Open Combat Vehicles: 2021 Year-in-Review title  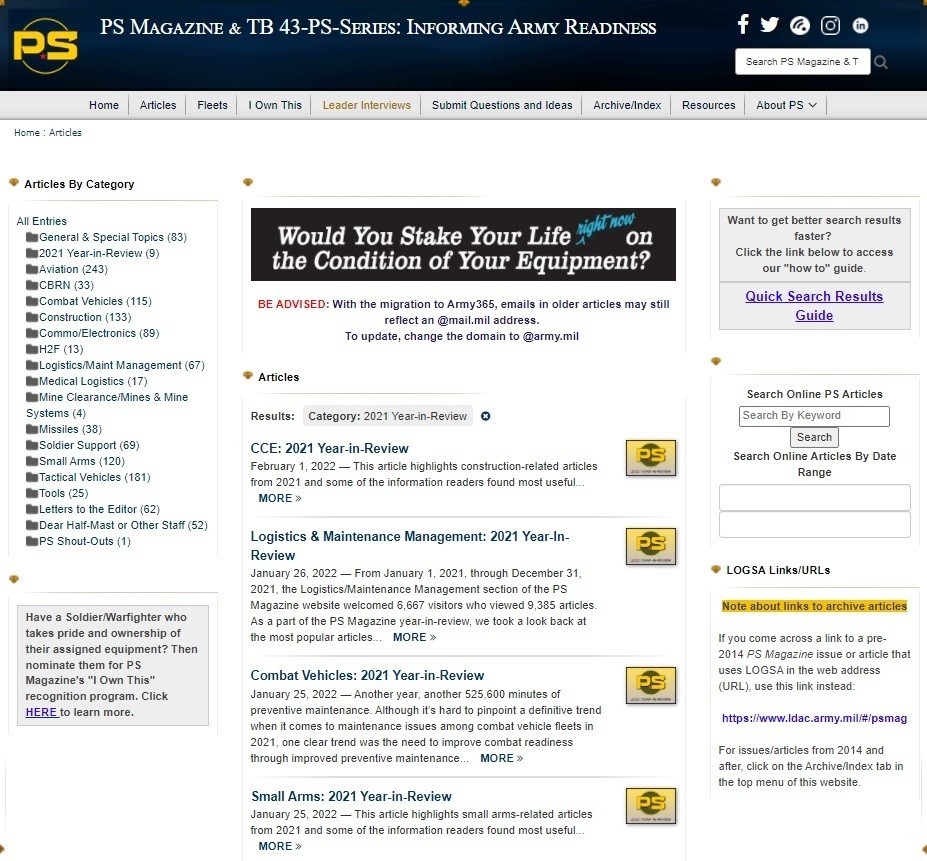pyautogui.click(x=367, y=675)
